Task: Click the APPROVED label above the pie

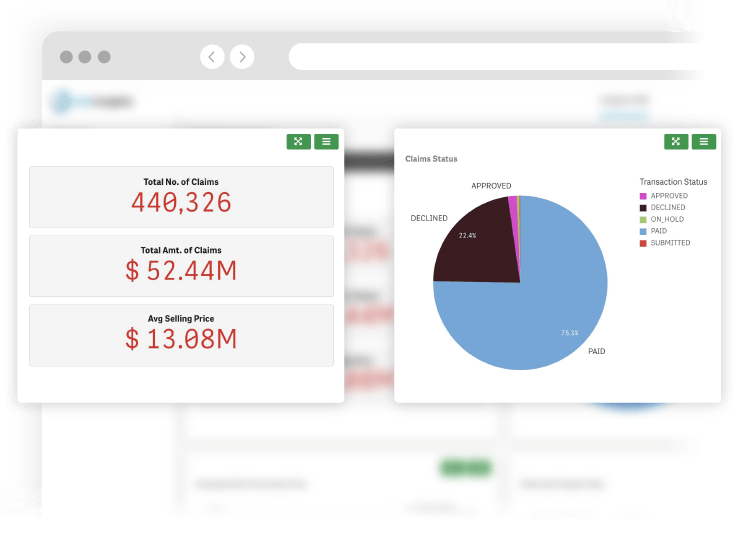Action: 491,186
